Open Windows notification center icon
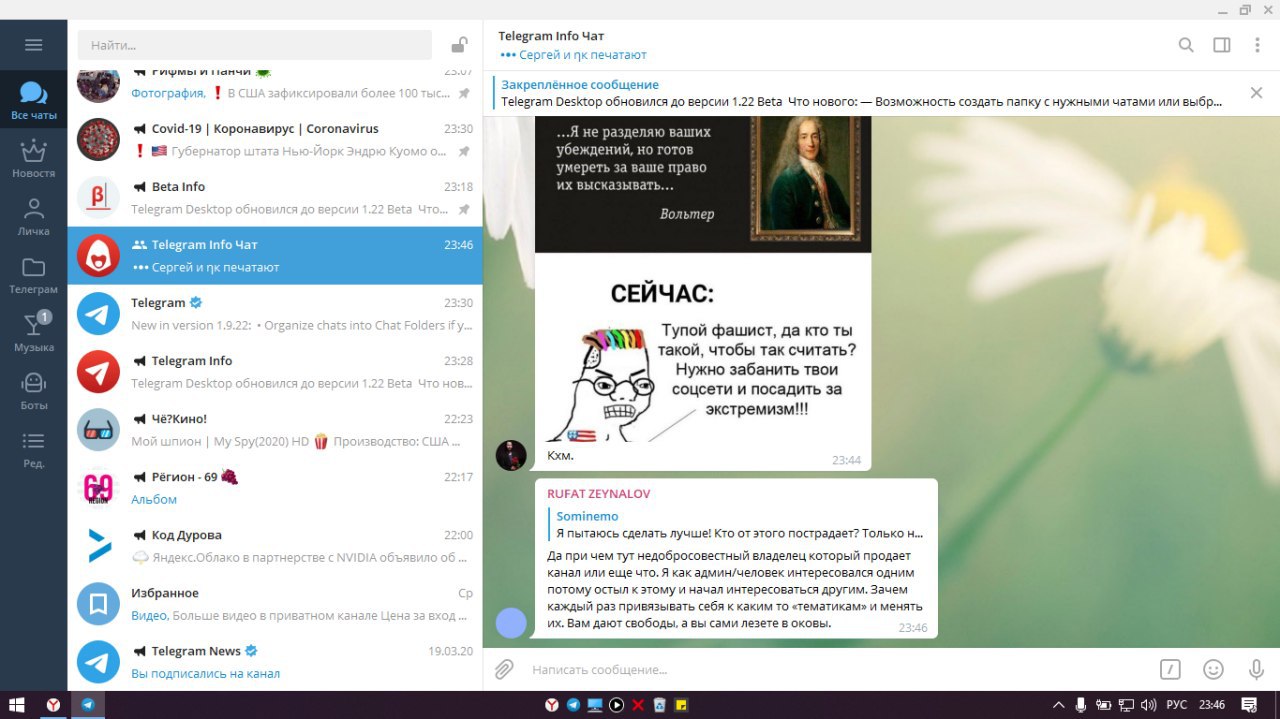The height and width of the screenshot is (719, 1280). coord(1249,705)
